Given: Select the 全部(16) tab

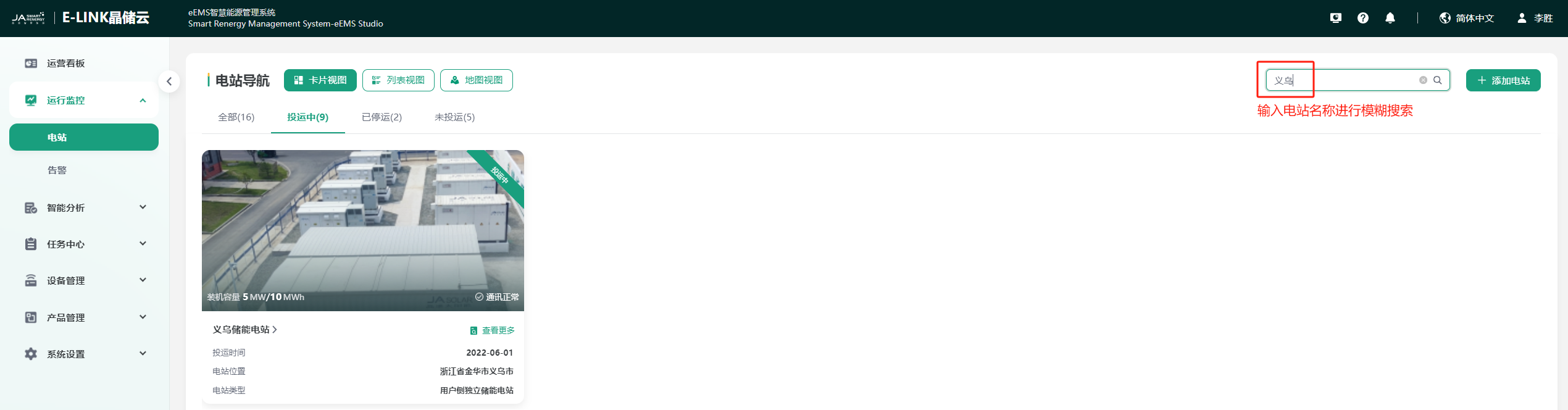Looking at the screenshot, I should coord(236,117).
